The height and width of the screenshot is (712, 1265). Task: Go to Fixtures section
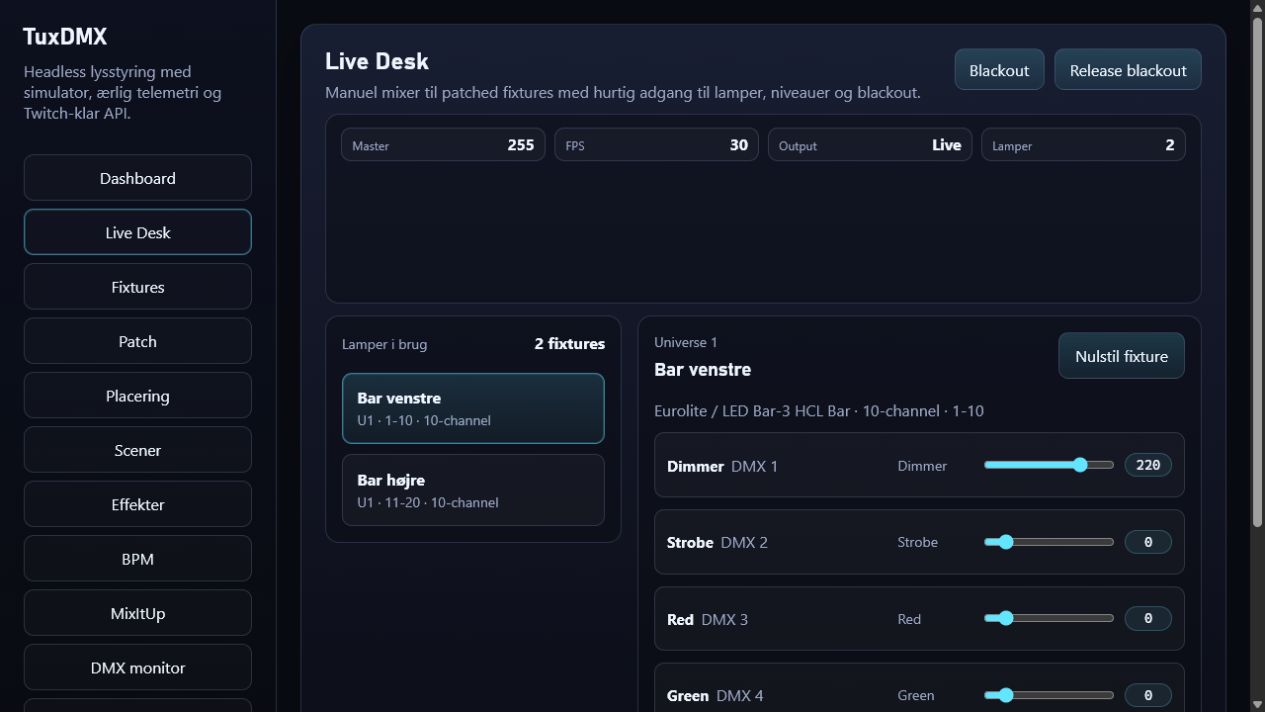[137, 287]
